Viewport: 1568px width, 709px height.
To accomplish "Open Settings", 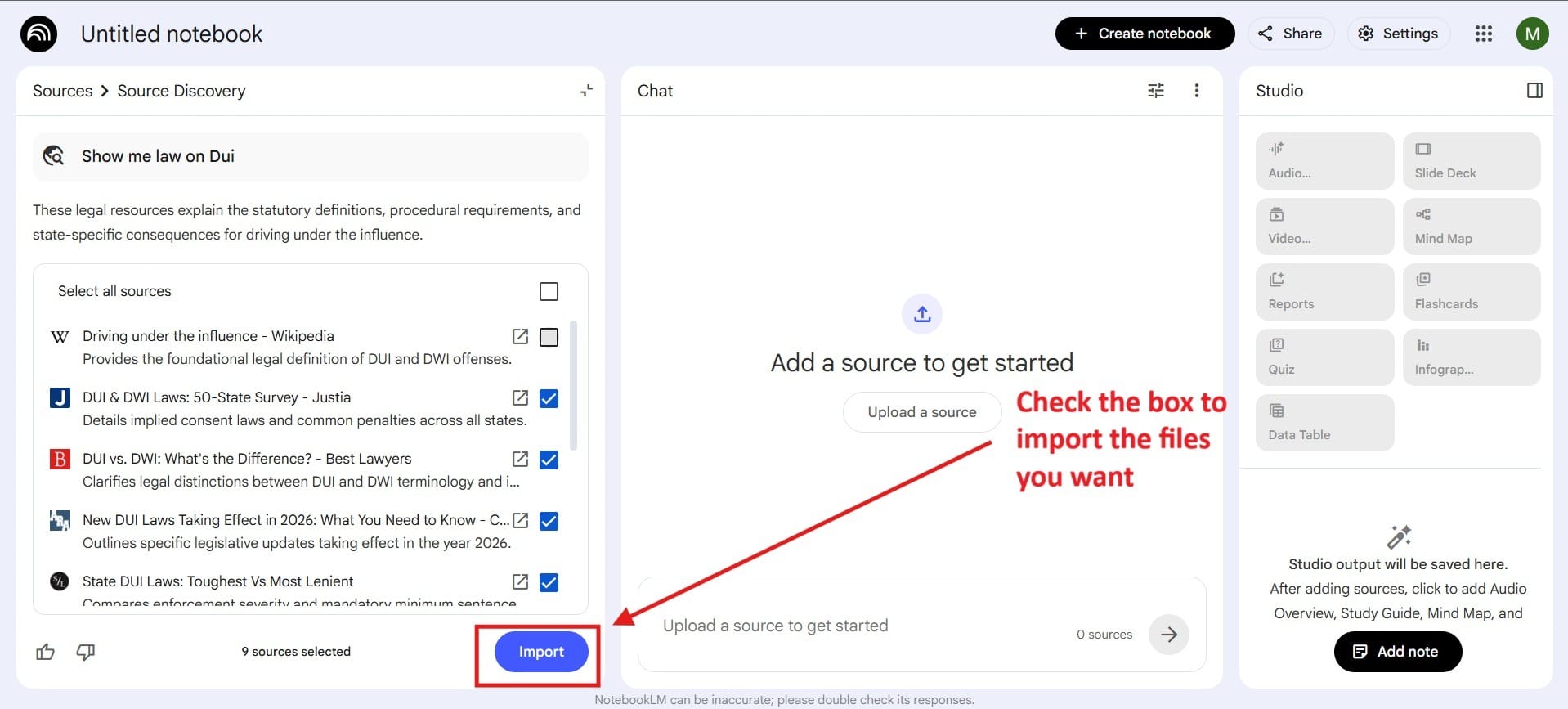I will pyautogui.click(x=1398, y=34).
